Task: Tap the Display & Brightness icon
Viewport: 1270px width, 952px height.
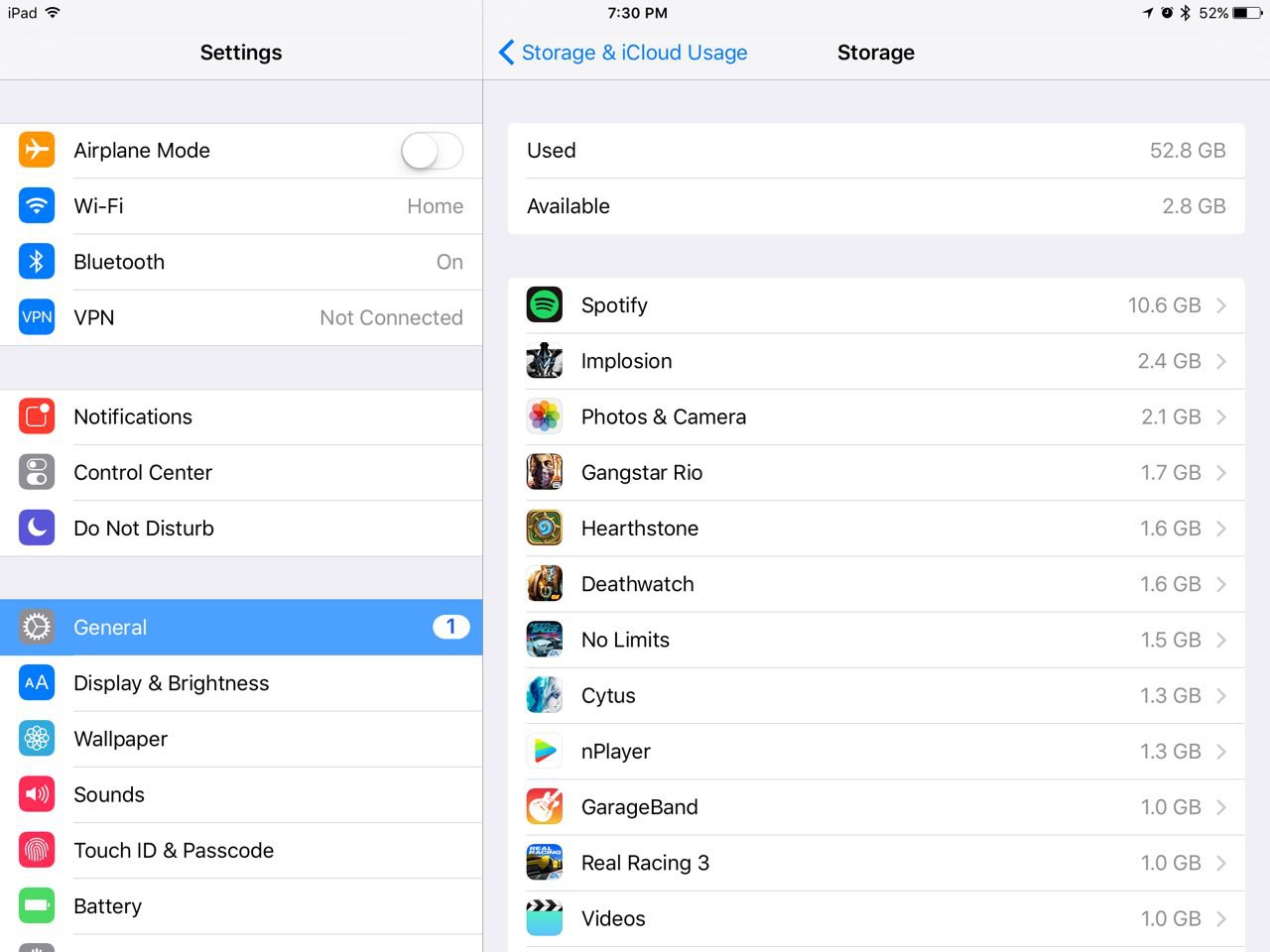Action: [37, 682]
